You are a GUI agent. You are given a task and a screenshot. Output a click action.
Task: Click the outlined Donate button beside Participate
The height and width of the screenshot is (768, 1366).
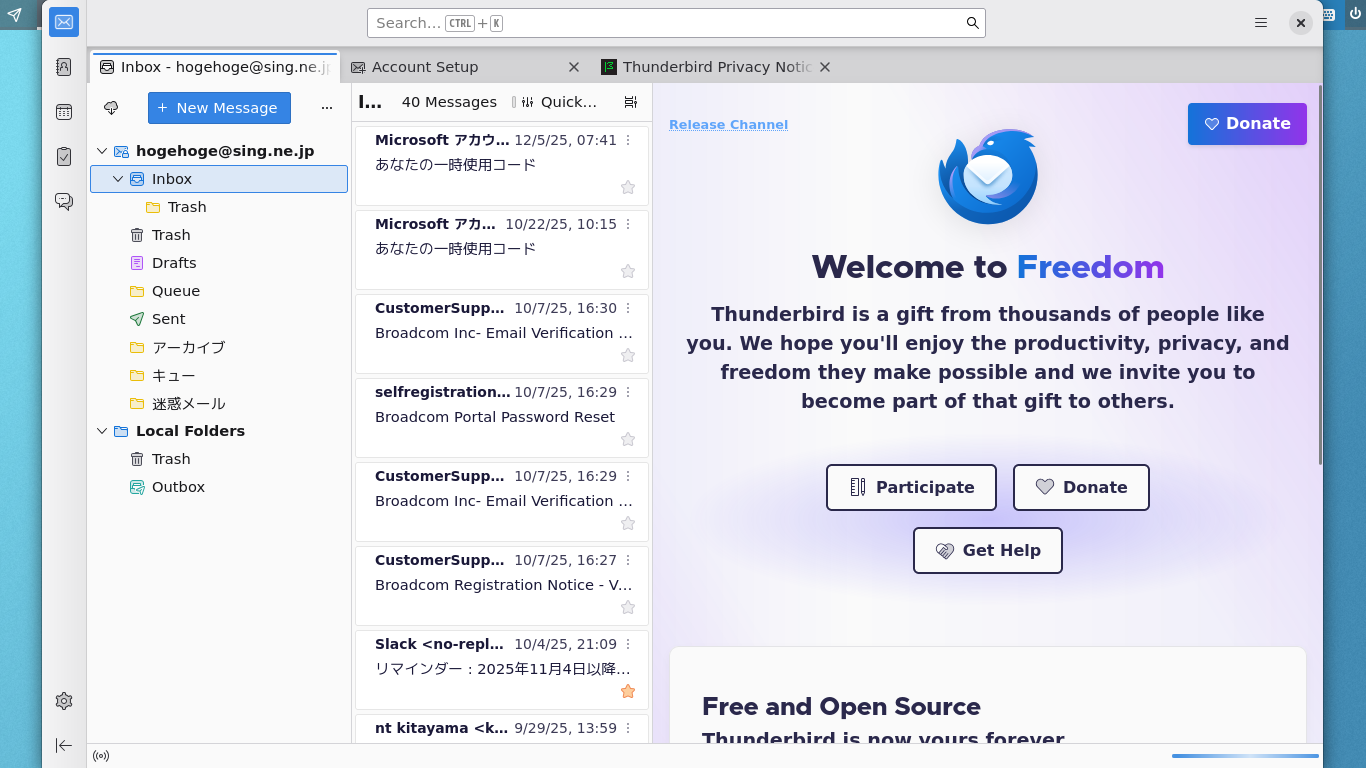point(1081,487)
